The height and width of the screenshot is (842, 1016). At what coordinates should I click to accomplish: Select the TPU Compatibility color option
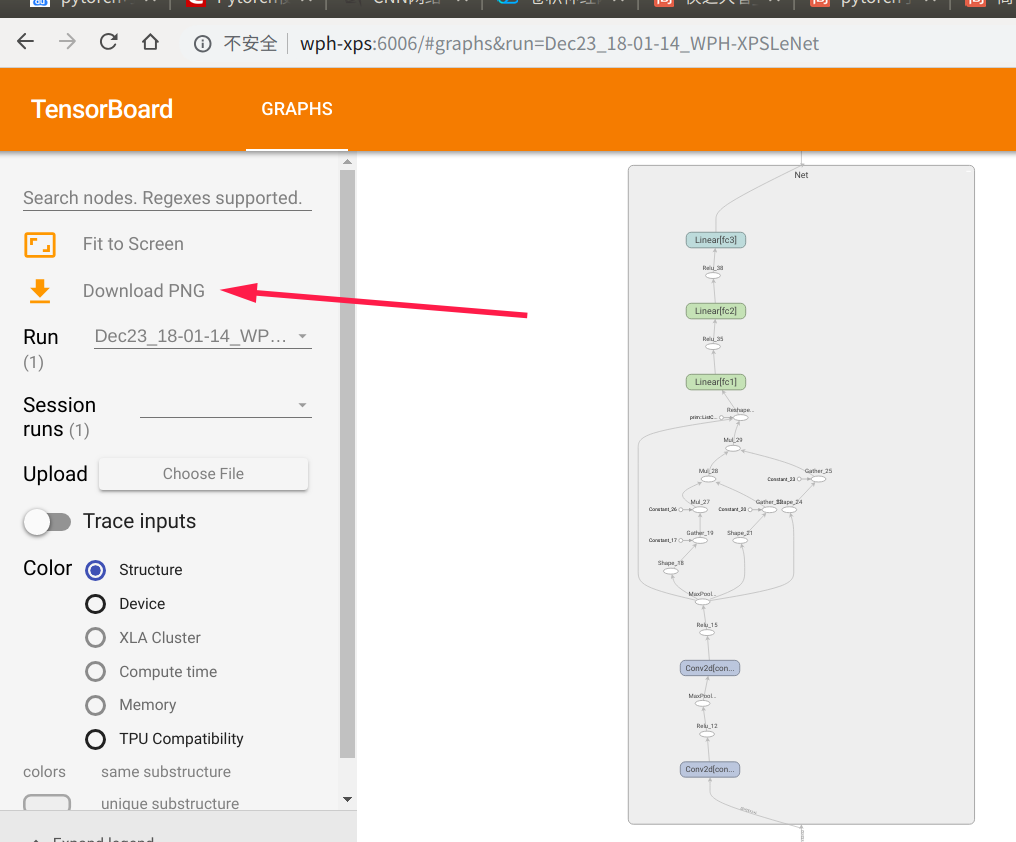coord(95,739)
